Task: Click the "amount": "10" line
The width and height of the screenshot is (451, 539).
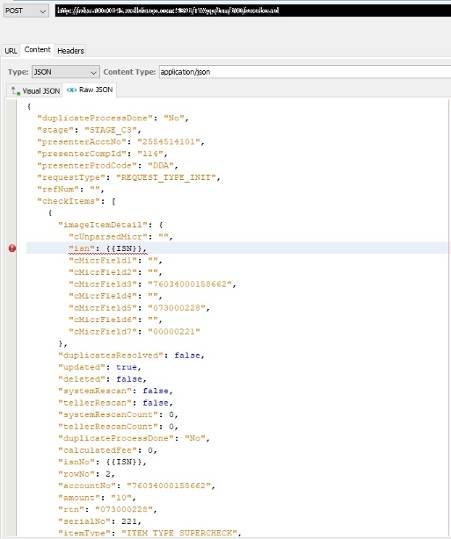Action: 97,497
